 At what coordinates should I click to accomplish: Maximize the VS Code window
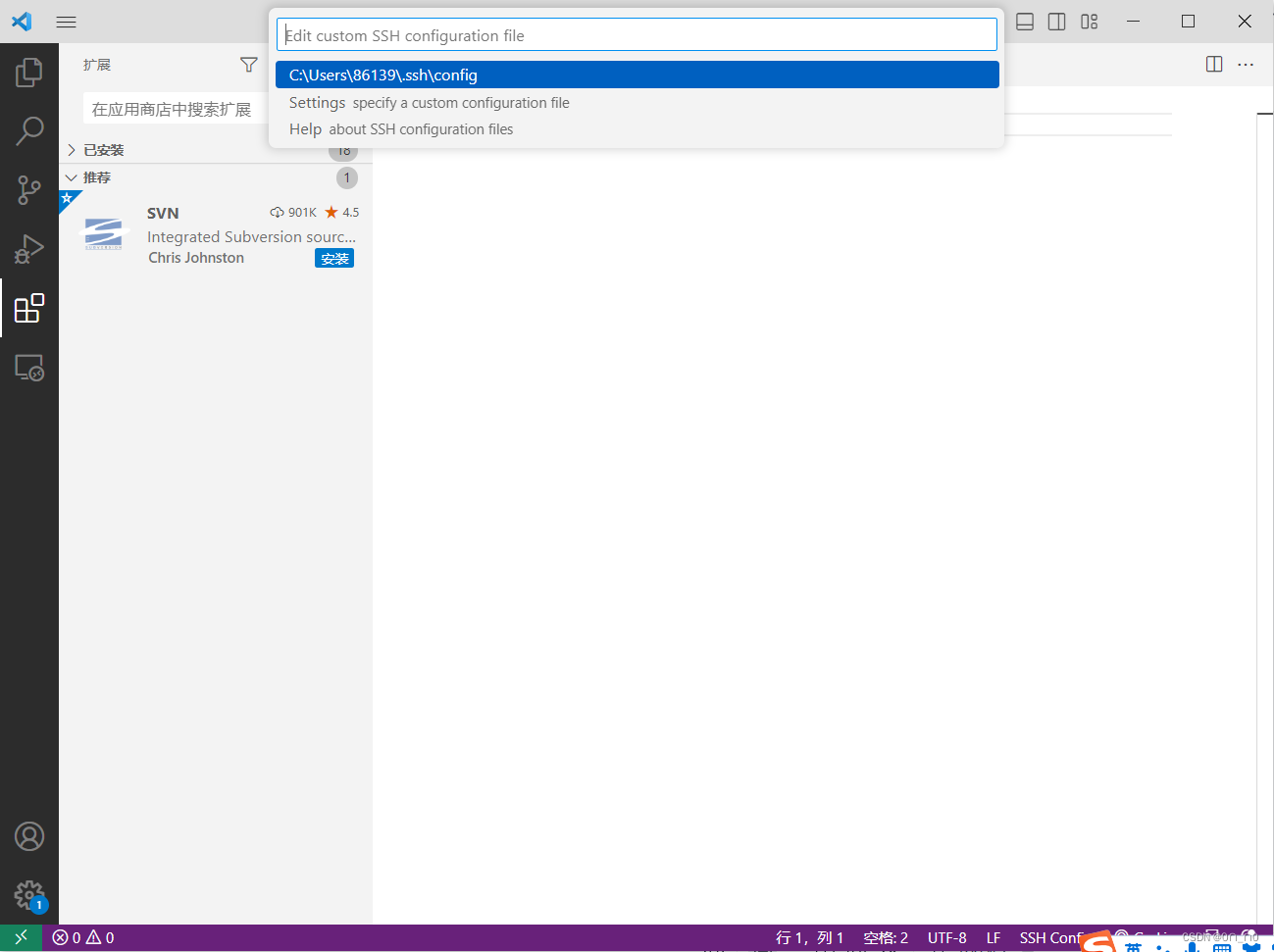tap(1189, 22)
